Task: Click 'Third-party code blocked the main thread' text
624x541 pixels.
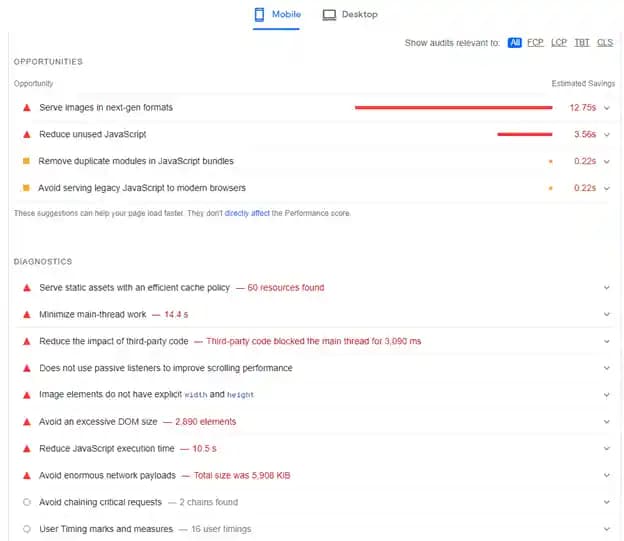Action: click(314, 342)
